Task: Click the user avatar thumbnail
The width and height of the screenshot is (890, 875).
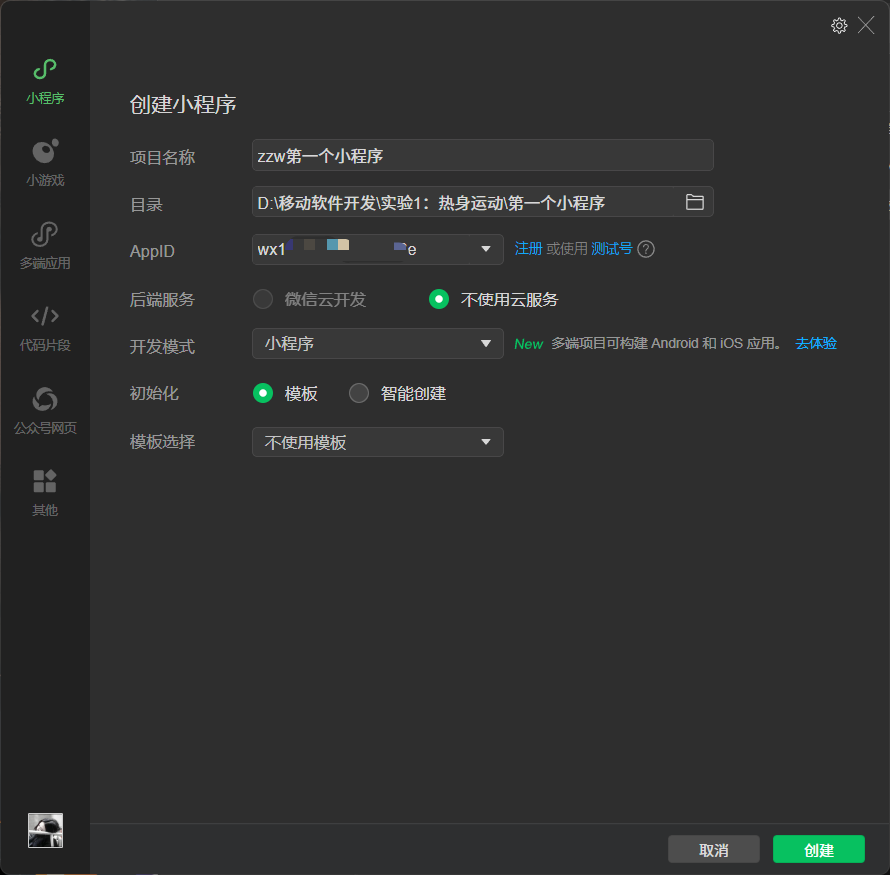Action: click(45, 830)
